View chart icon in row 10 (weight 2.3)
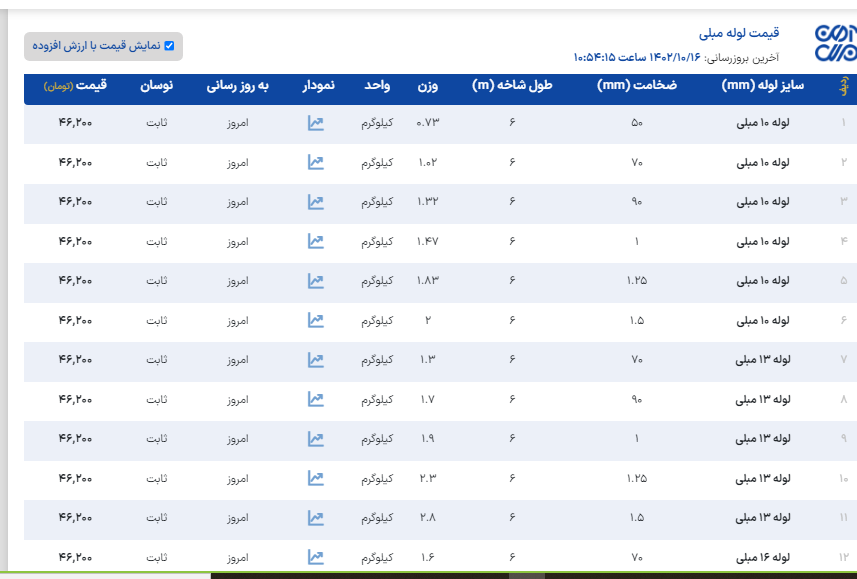Viewport: 857px width, 579px height. coord(315,478)
